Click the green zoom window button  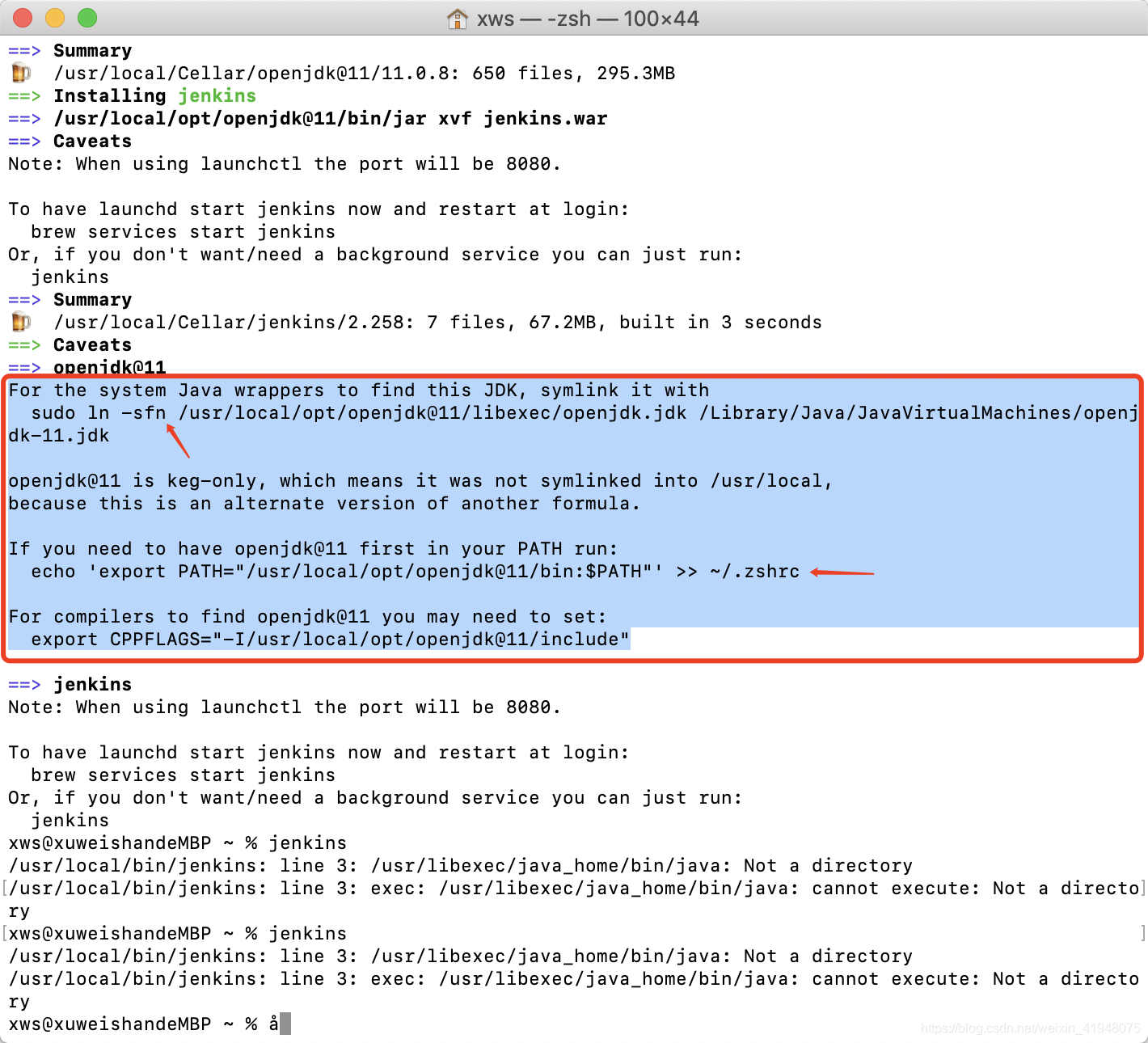(87, 18)
